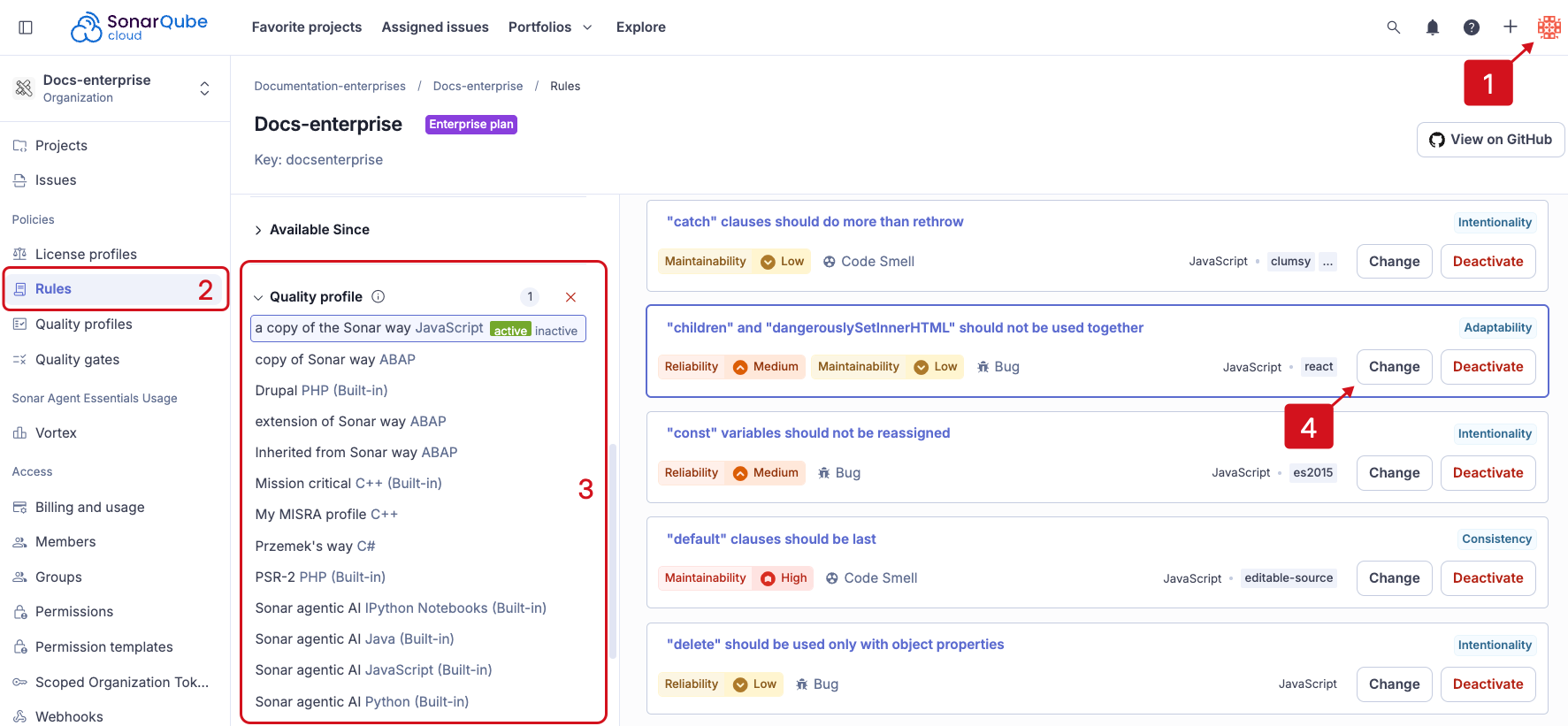Click the es2015 tag
Viewport: 1568px width, 726px height.
pyautogui.click(x=1312, y=473)
